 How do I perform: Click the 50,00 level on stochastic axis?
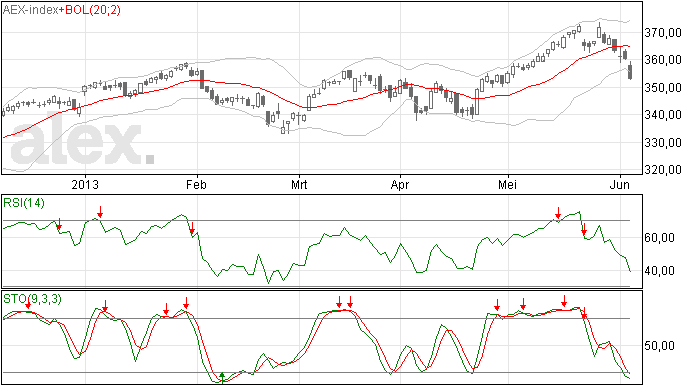click(x=660, y=346)
